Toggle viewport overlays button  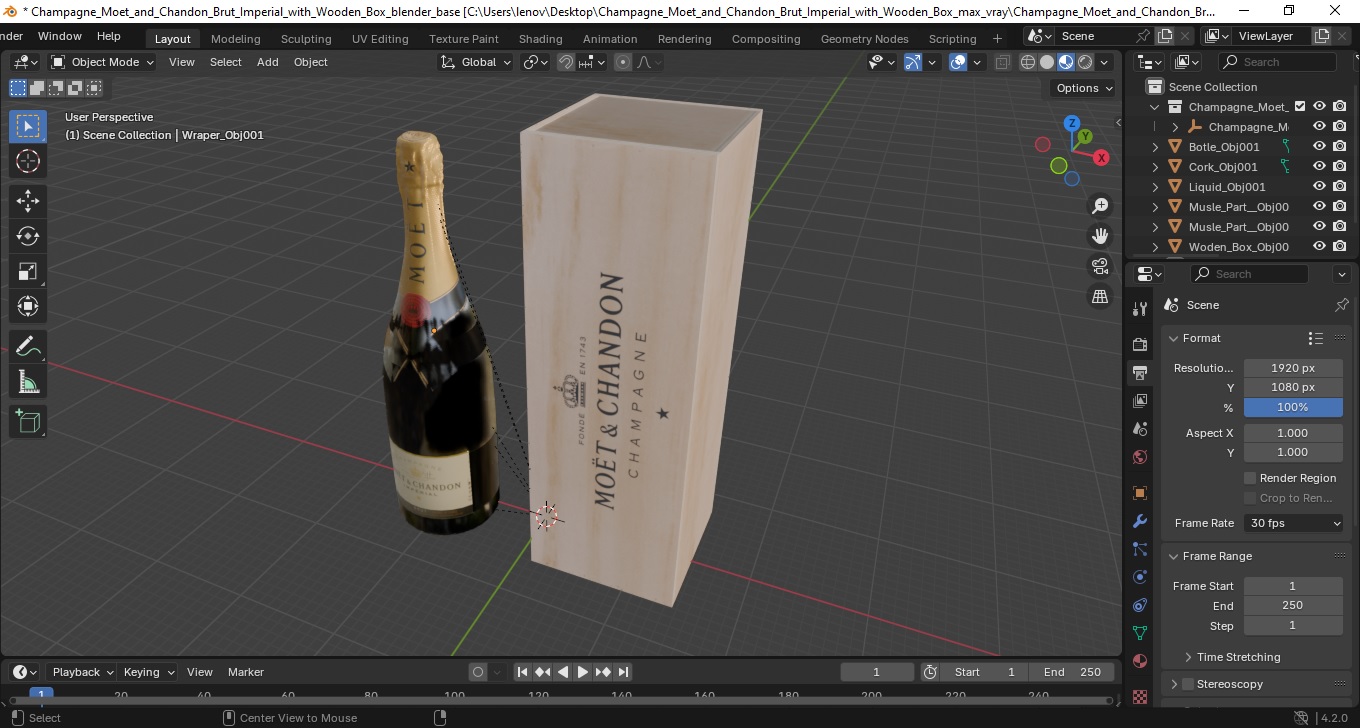tap(958, 62)
